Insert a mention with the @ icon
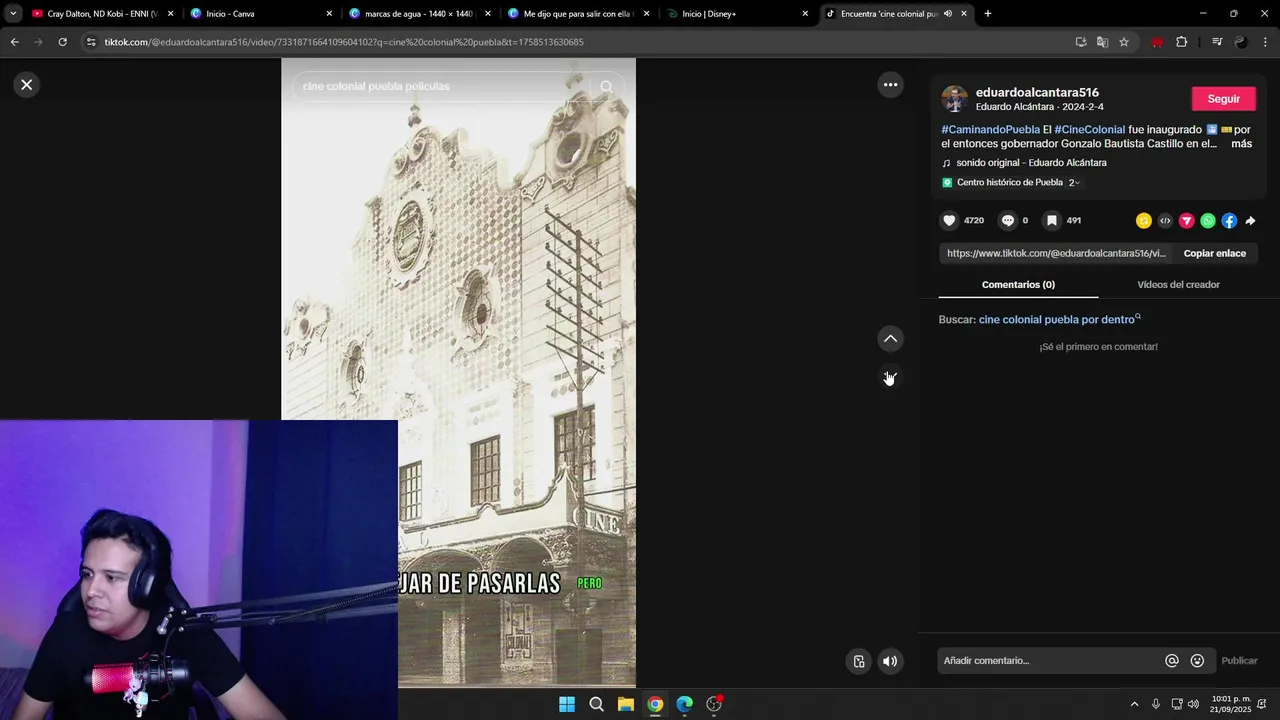Image resolution: width=1280 pixels, height=720 pixels. 1172,661
